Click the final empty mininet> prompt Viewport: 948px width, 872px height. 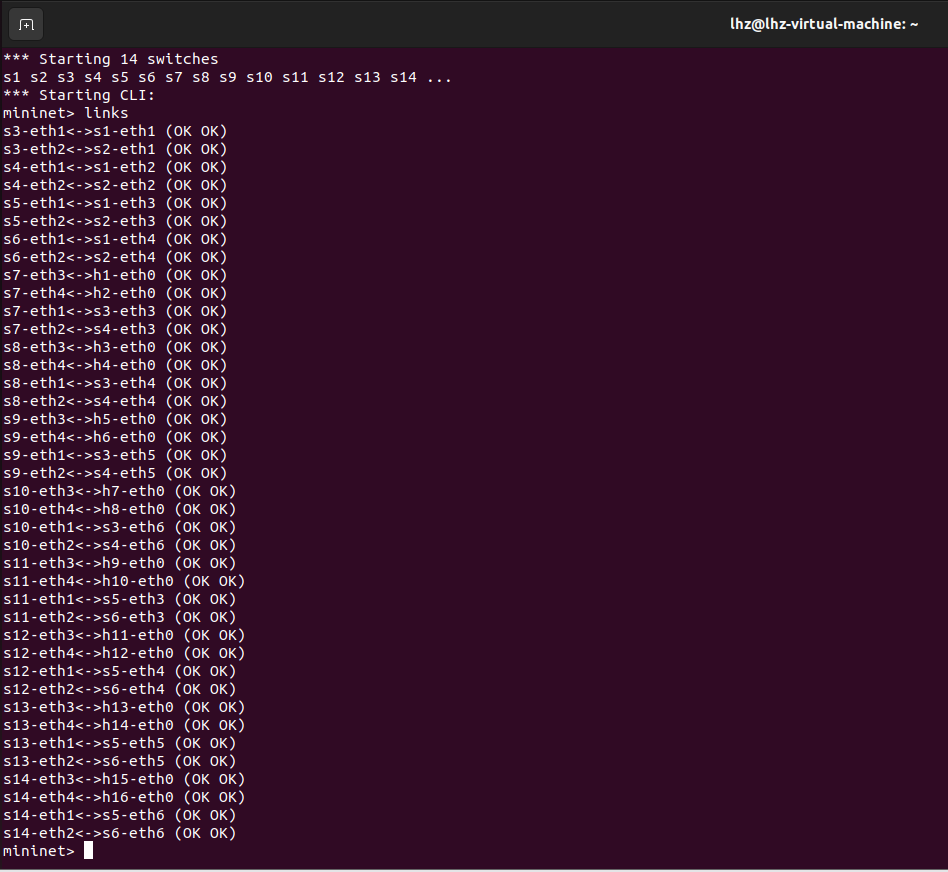coord(48,851)
